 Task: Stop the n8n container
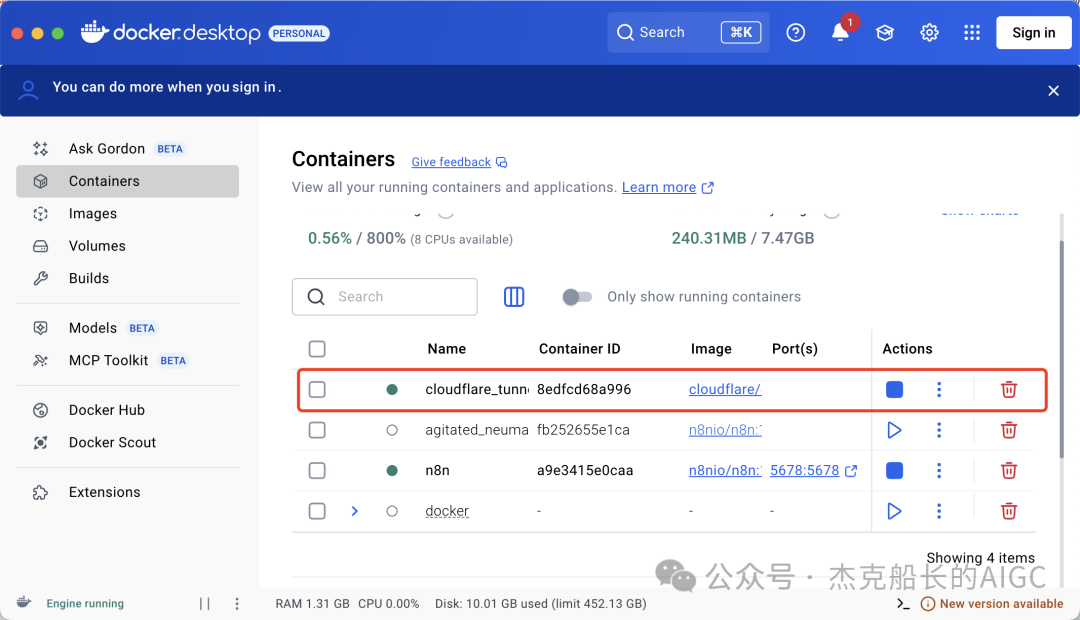click(894, 471)
